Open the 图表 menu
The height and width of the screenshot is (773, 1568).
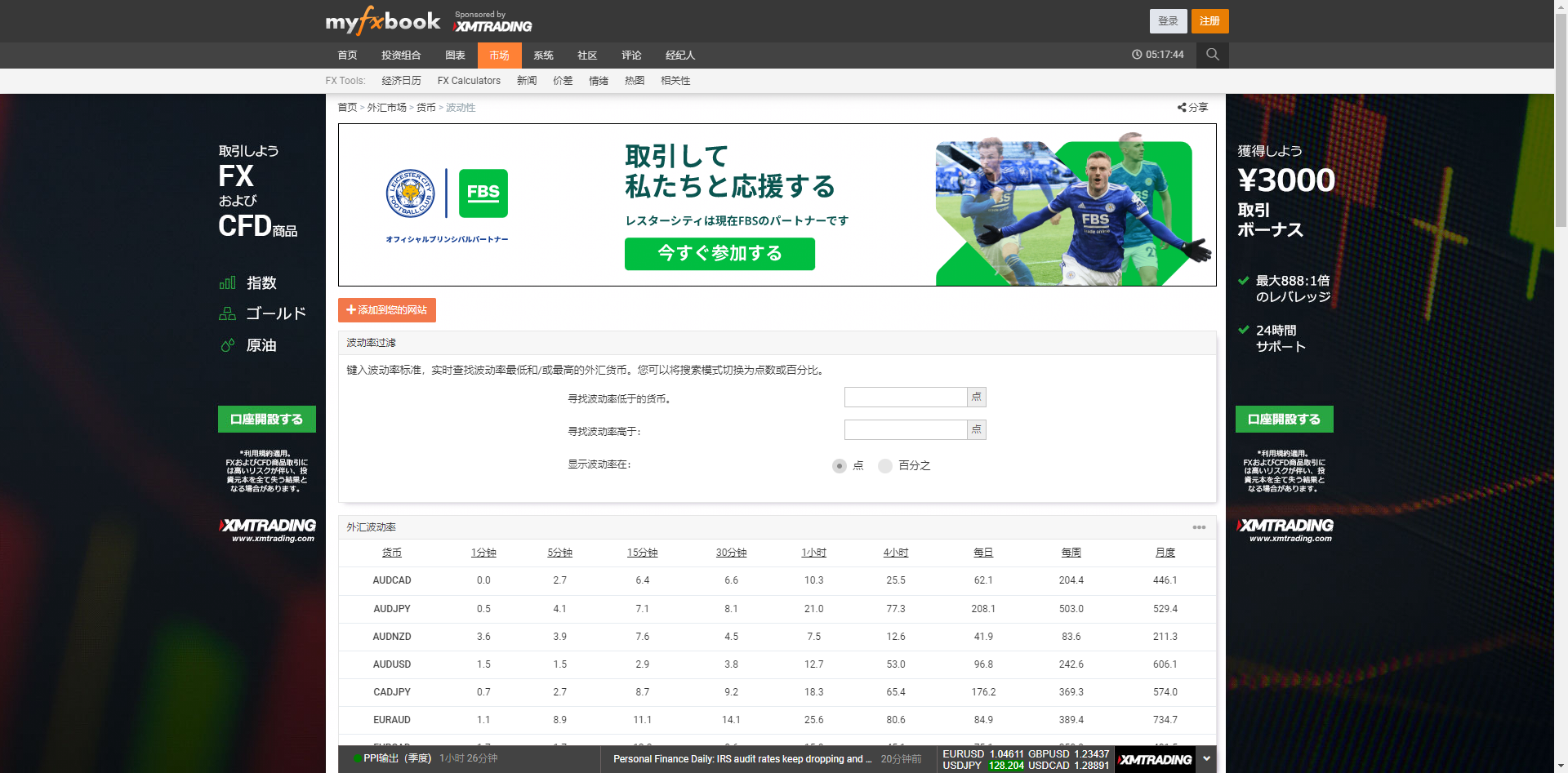pyautogui.click(x=455, y=56)
